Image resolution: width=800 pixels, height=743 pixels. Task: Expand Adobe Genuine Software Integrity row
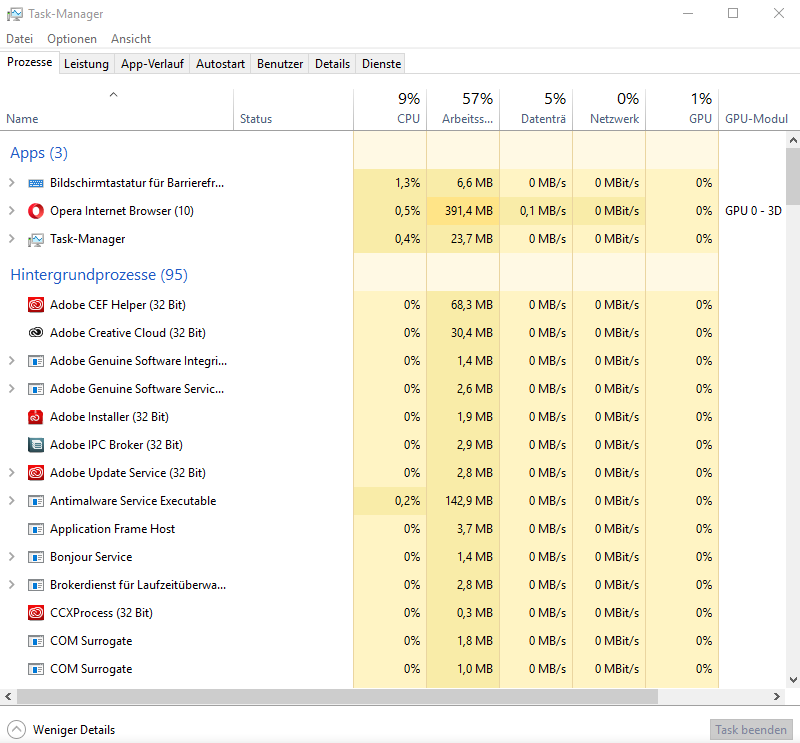pos(12,361)
